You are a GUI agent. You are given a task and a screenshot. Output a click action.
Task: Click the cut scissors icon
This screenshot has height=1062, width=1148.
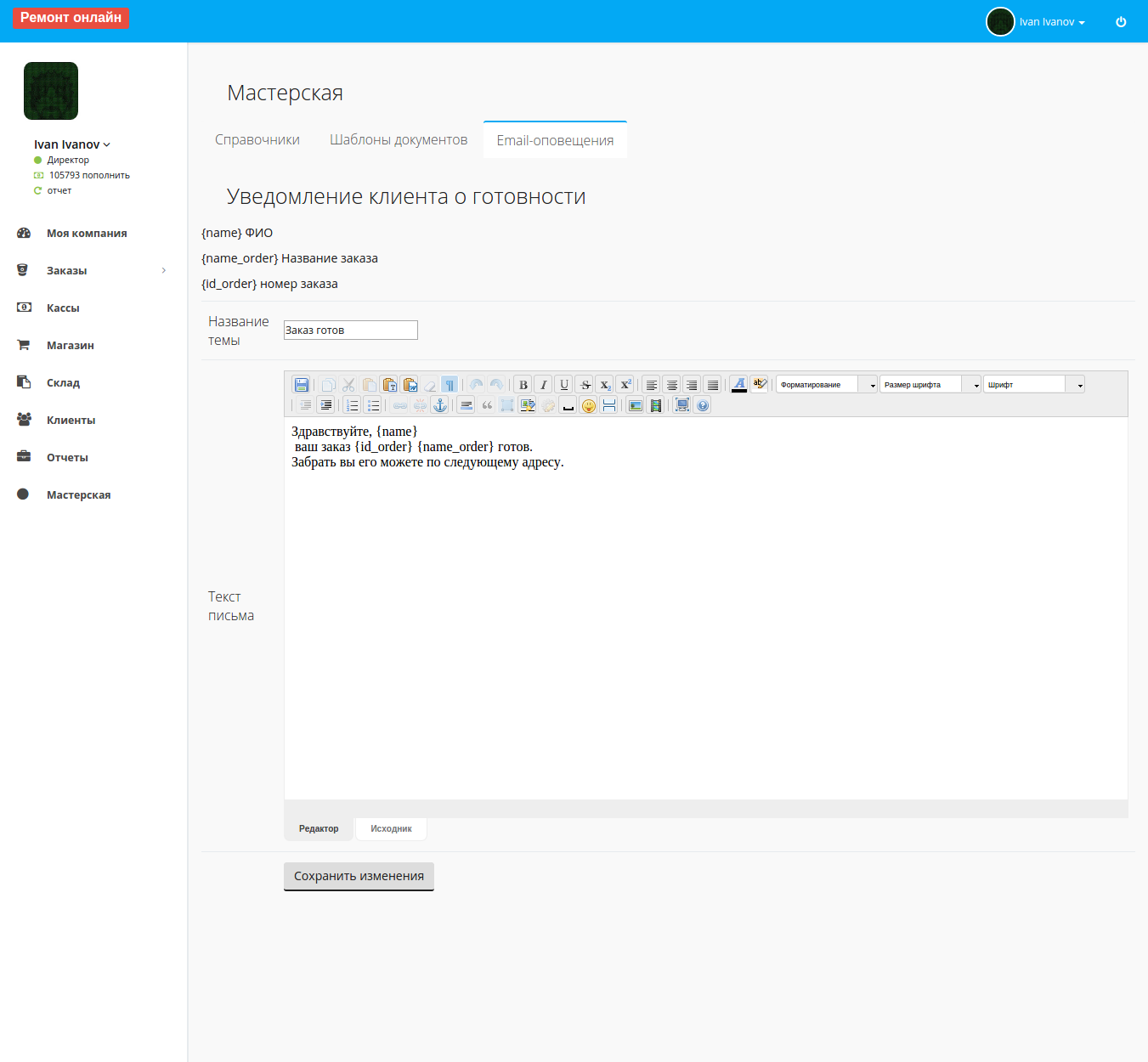pyautogui.click(x=348, y=385)
